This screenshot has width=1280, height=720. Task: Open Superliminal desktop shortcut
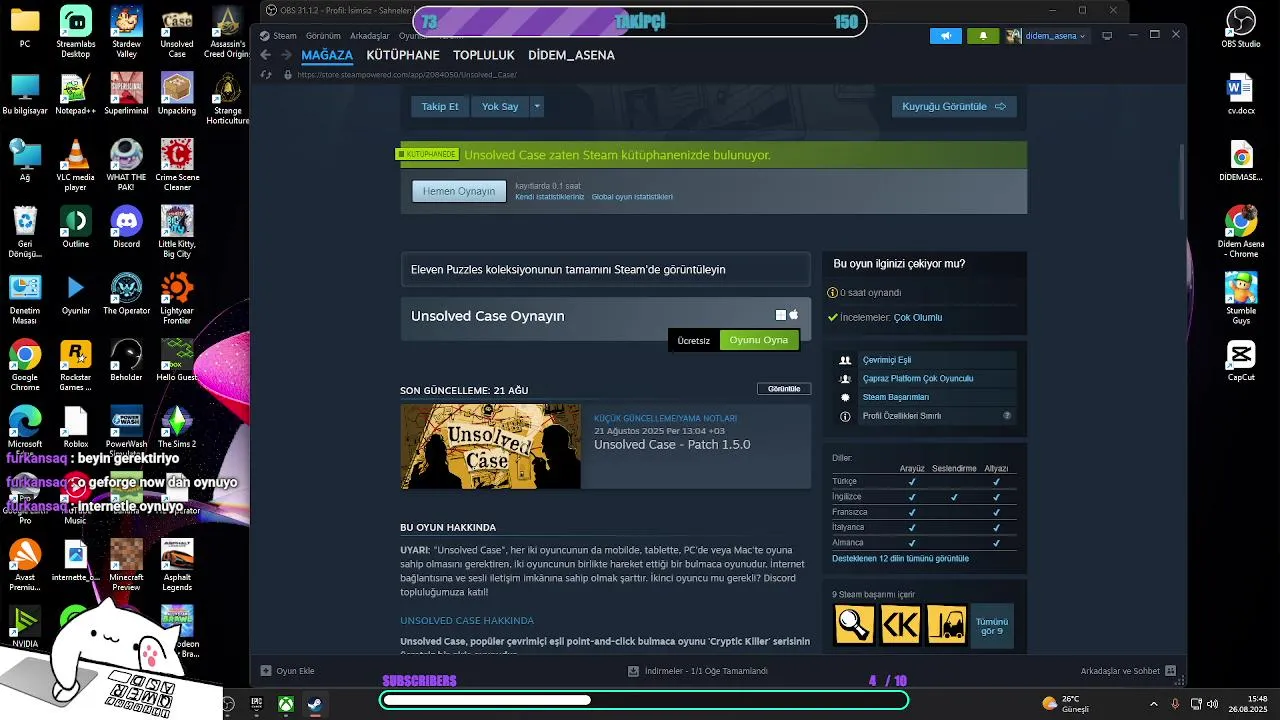[126, 94]
